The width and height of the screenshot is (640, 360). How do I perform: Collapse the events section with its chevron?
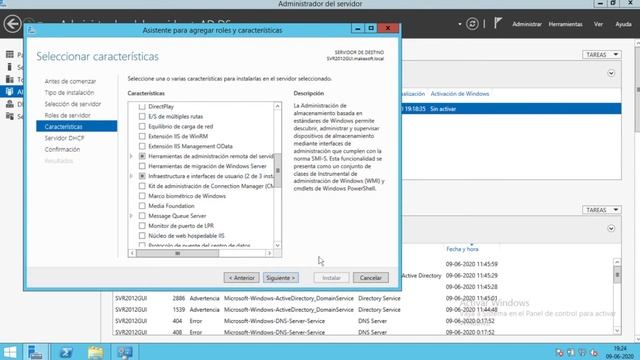611,229
